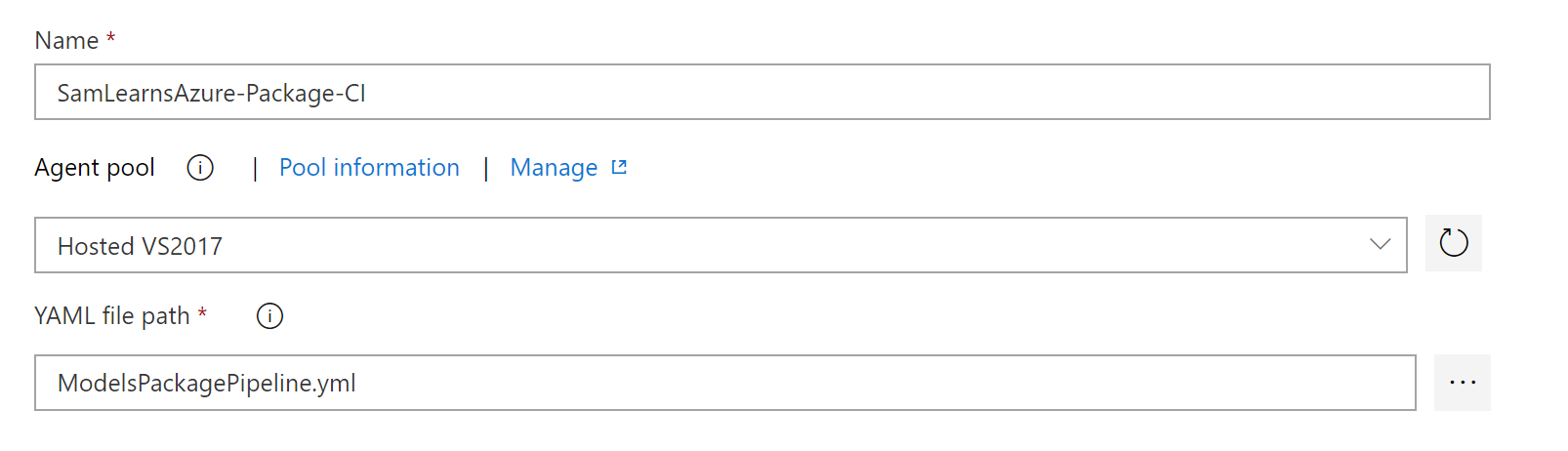Click into the Name input field
1568x451 pixels.
coord(762,92)
